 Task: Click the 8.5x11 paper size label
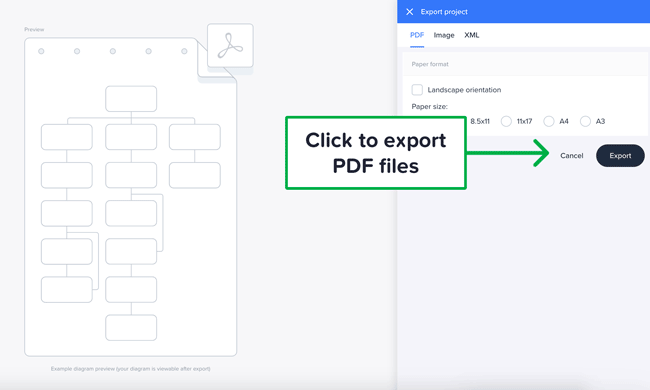click(x=480, y=121)
